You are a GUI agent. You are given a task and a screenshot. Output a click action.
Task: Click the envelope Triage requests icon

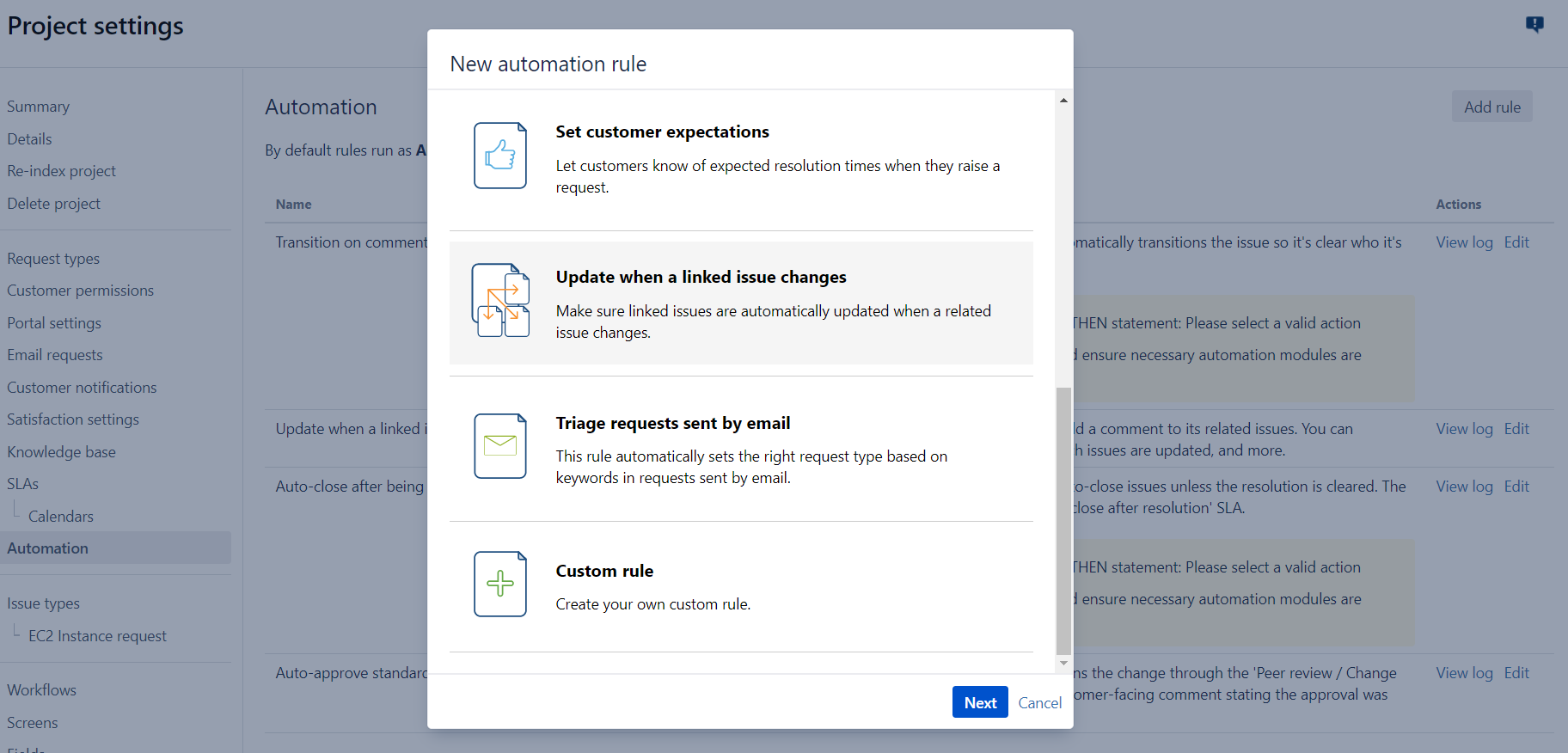click(500, 446)
